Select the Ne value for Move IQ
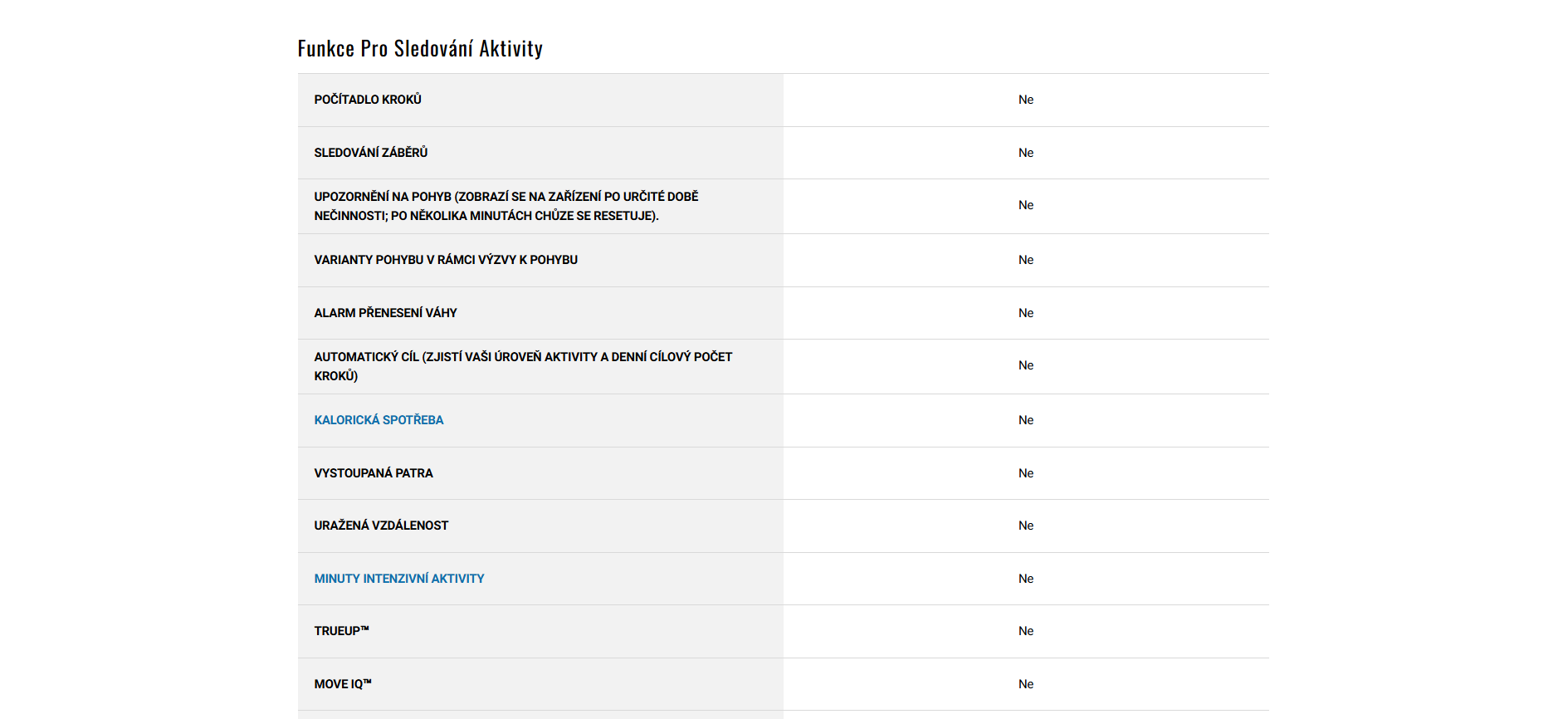The width and height of the screenshot is (1568, 719). coord(1026,684)
